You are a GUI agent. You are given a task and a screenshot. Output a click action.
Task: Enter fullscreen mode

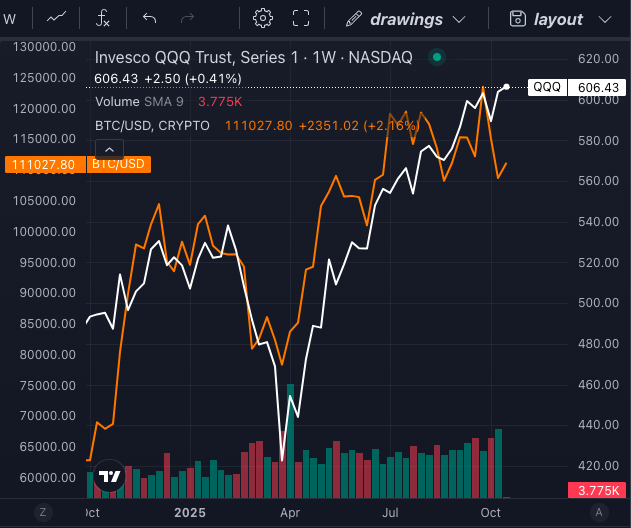click(x=301, y=18)
